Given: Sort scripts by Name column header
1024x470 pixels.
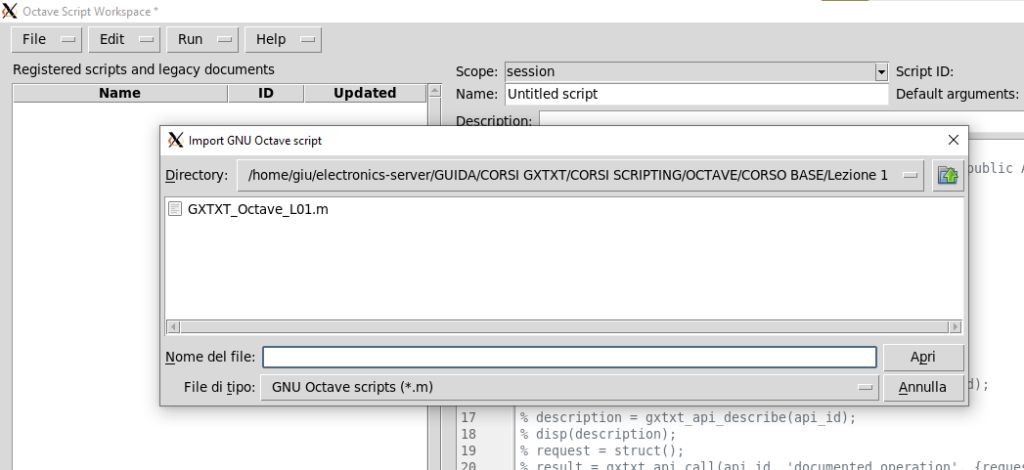Looking at the screenshot, I should (120, 93).
